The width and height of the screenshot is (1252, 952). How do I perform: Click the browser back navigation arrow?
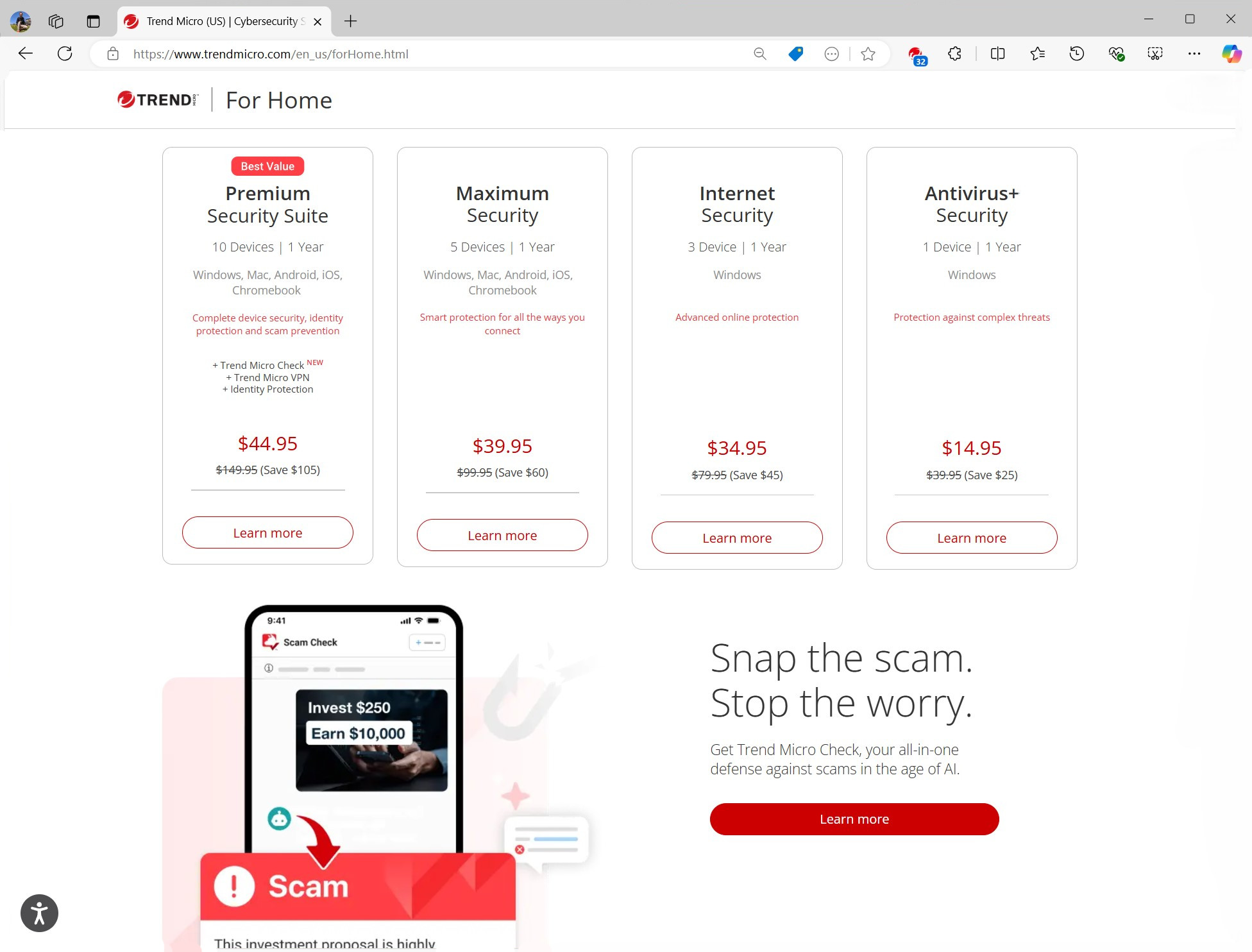click(x=25, y=53)
